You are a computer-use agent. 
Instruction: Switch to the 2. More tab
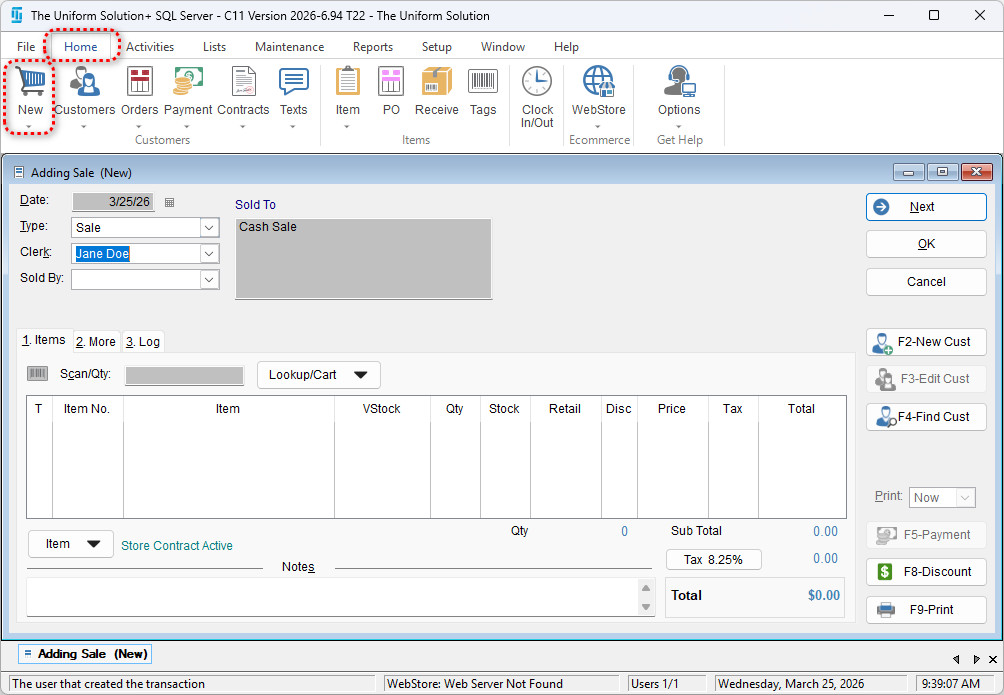coord(96,342)
